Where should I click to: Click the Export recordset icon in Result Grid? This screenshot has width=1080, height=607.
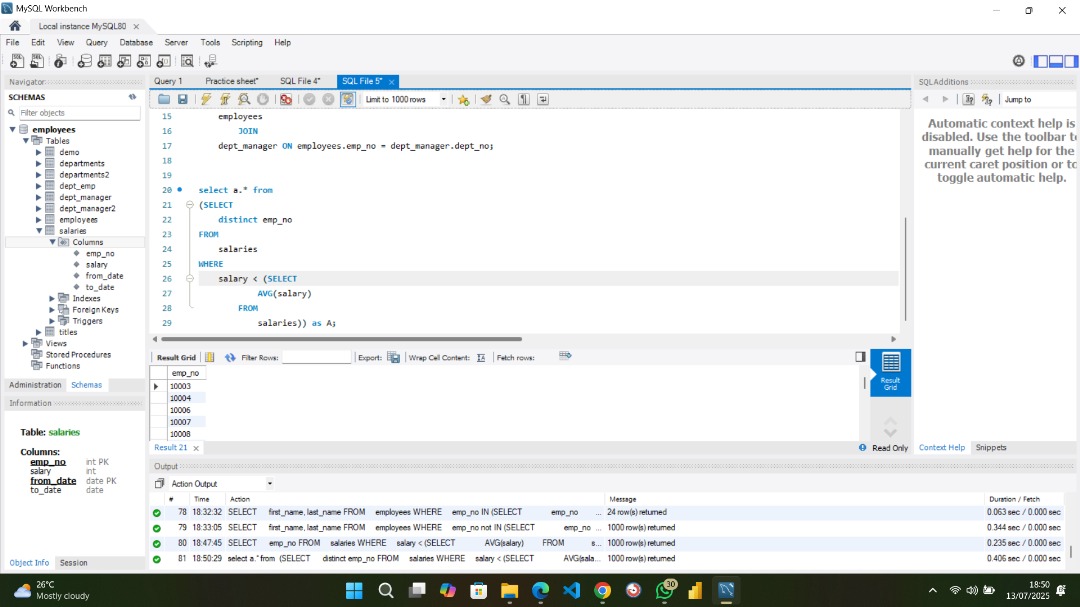(x=392, y=357)
